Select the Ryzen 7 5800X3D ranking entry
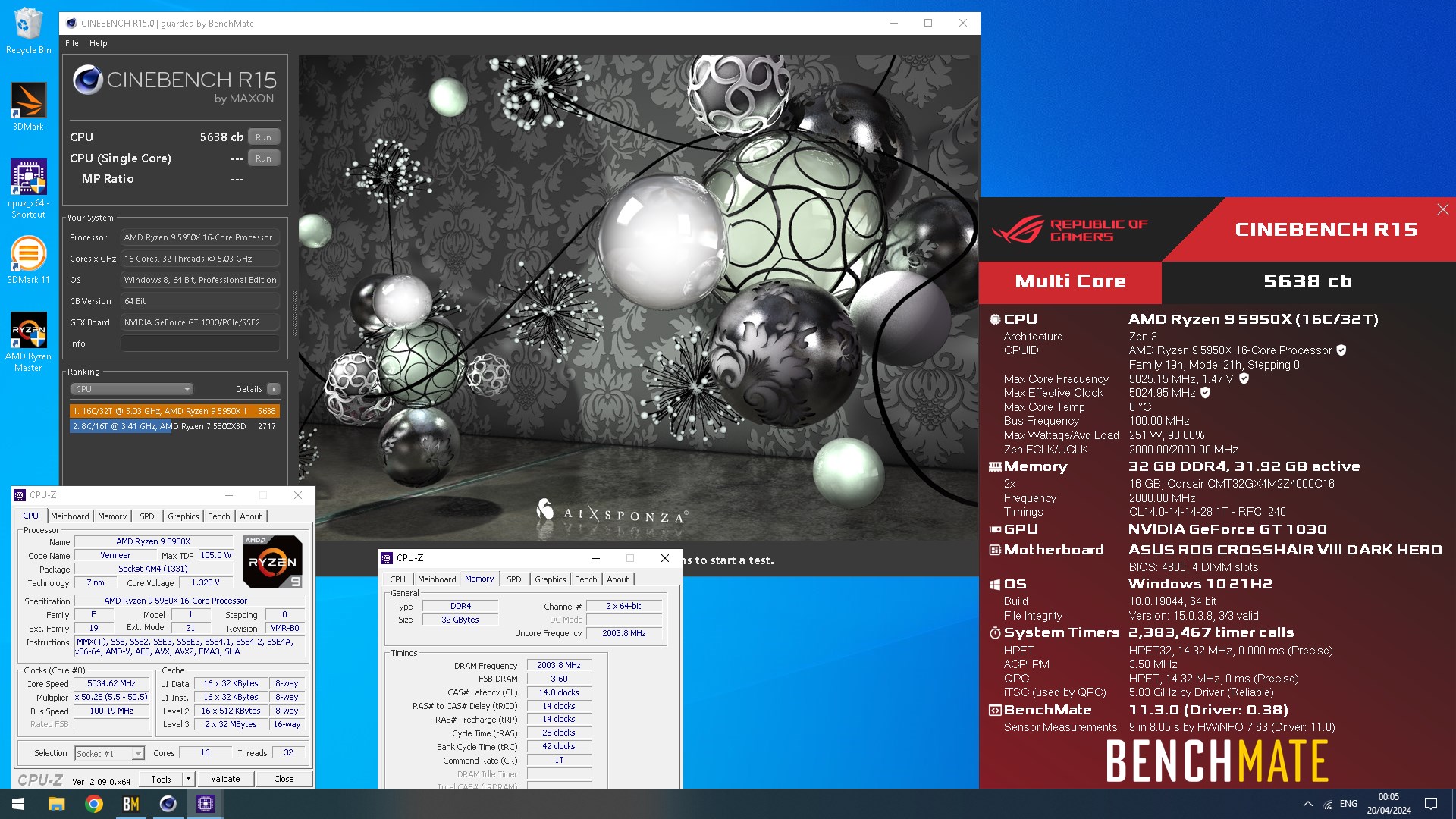The height and width of the screenshot is (819, 1456). (174, 426)
